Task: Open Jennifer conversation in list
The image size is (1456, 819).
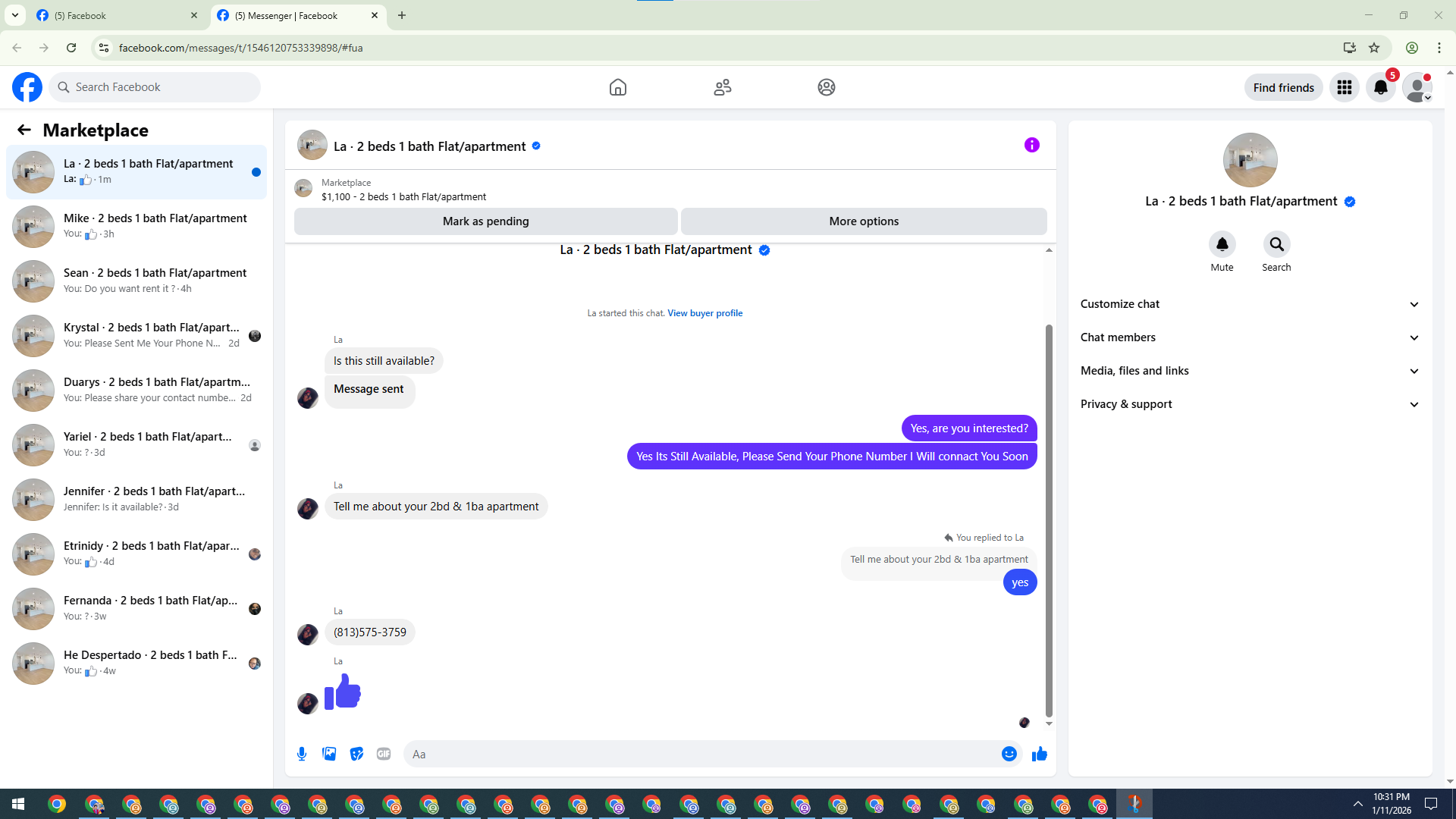Action: [x=136, y=500]
